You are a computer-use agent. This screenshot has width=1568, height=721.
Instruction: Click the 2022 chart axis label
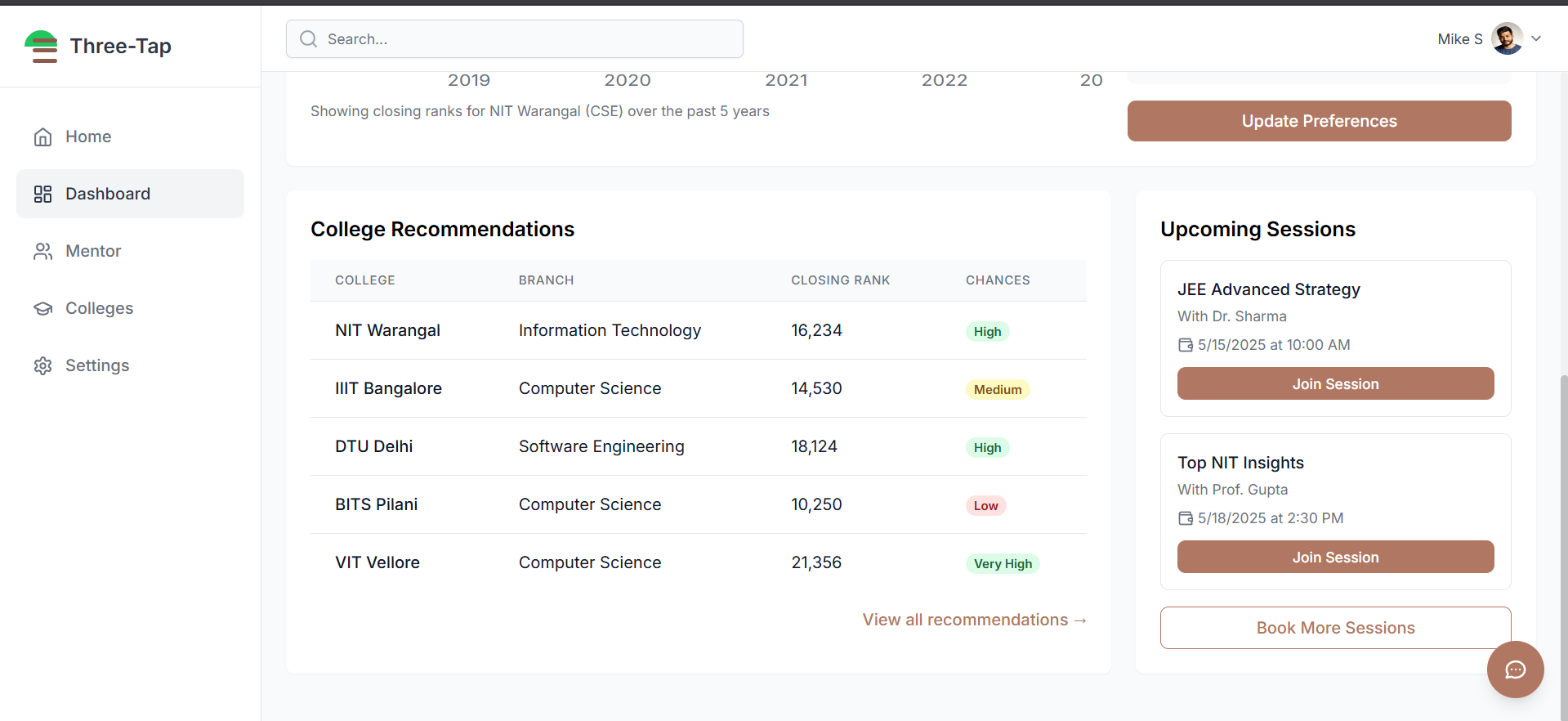[x=945, y=80]
